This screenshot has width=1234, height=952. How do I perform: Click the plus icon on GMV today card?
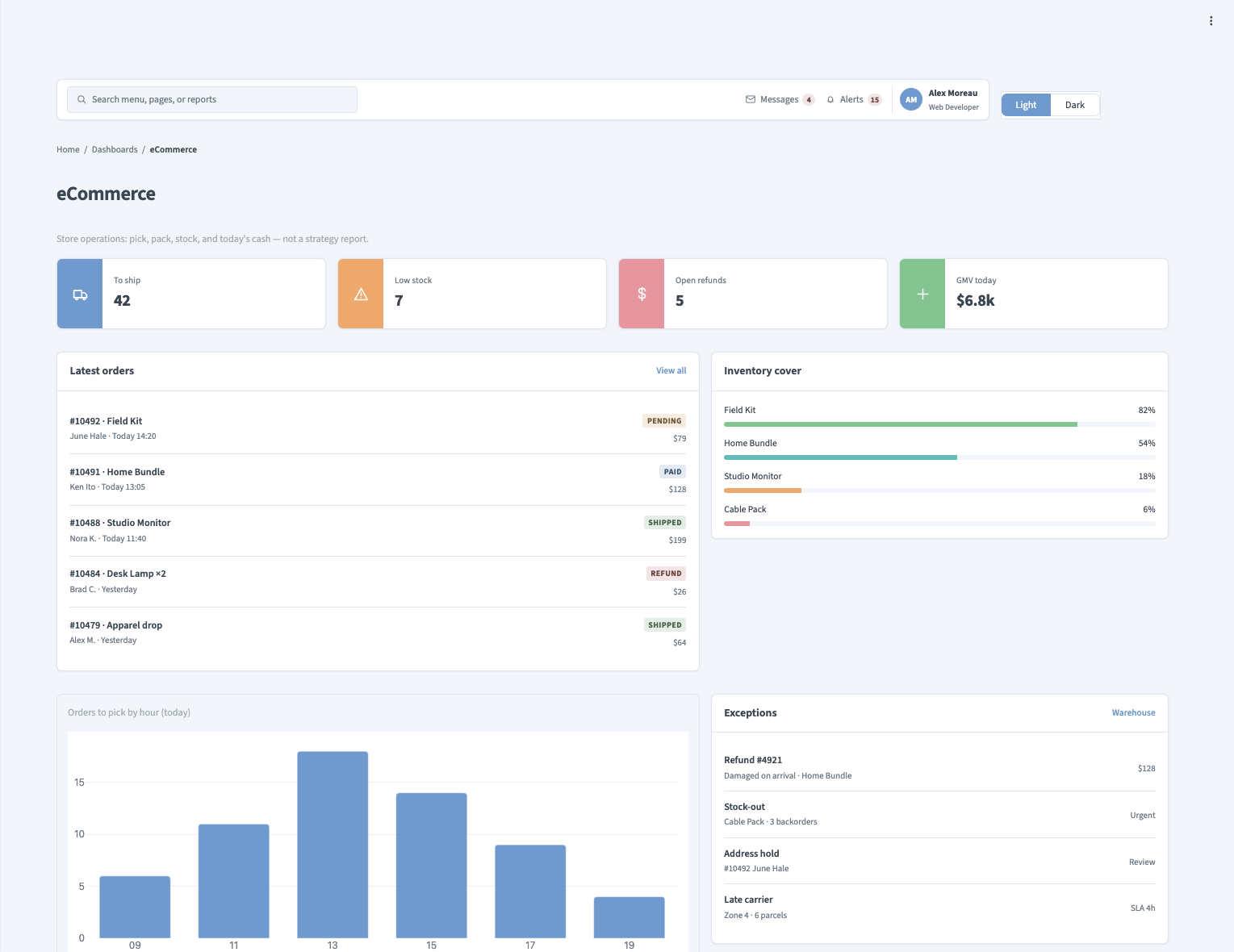[x=922, y=294]
